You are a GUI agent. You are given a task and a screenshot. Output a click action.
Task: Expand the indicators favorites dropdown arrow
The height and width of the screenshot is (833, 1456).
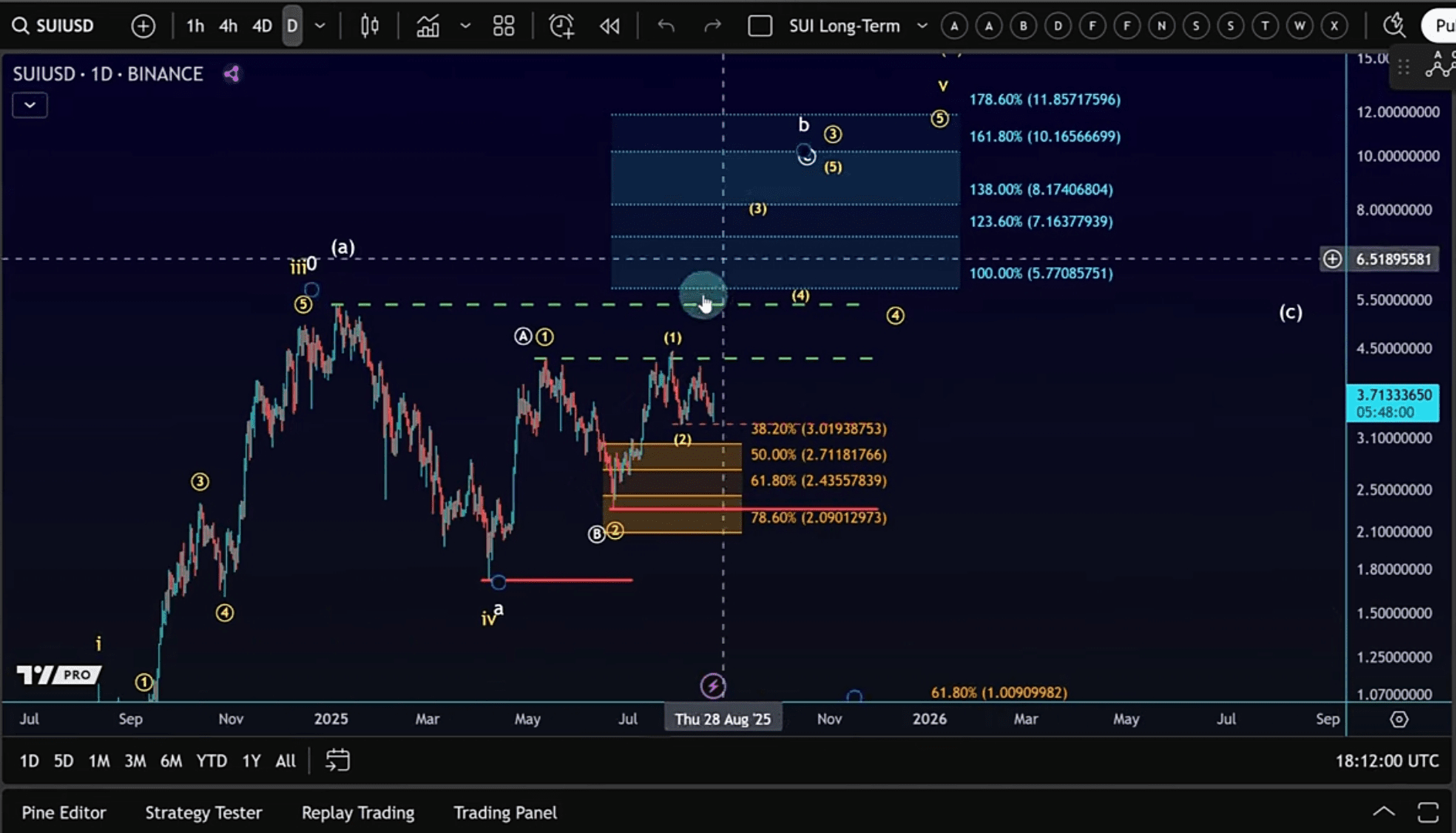[465, 26]
